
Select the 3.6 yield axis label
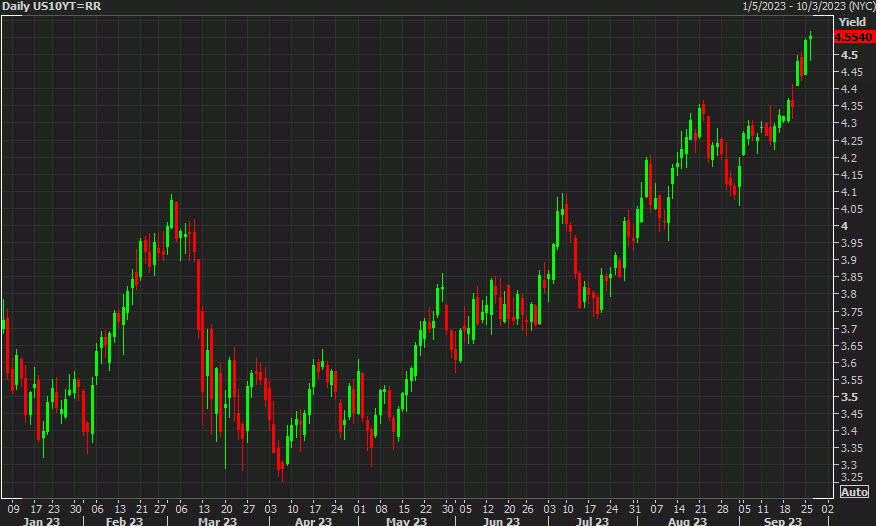pyautogui.click(x=849, y=364)
